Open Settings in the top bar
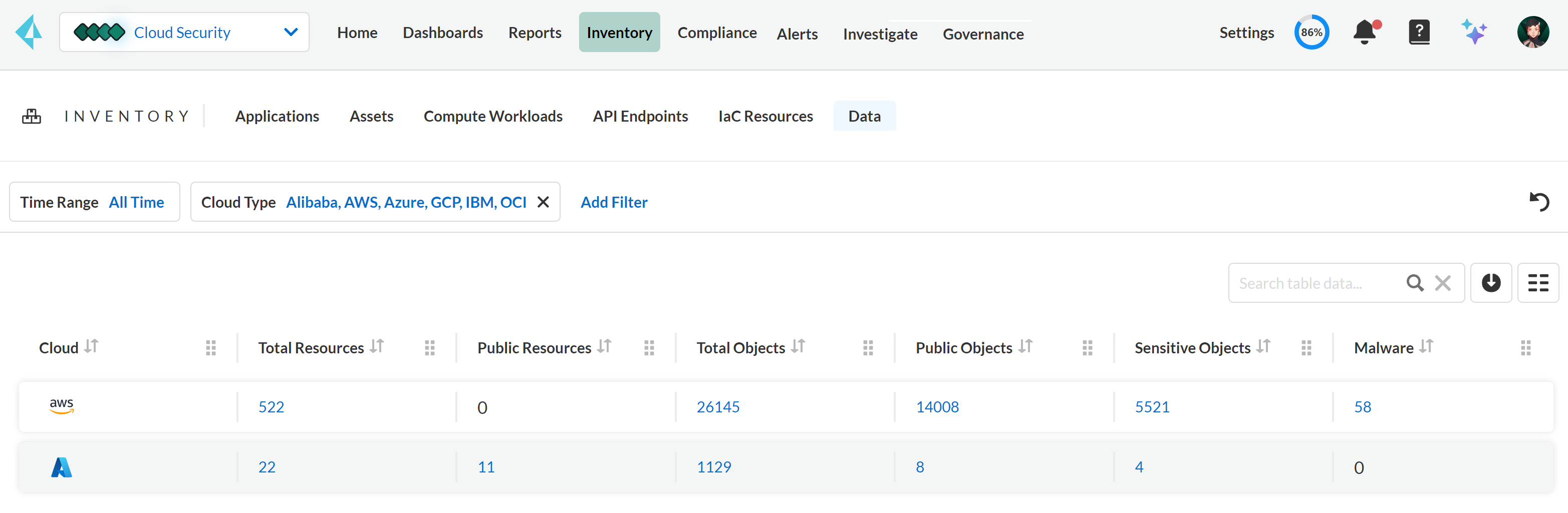 coord(1246,32)
